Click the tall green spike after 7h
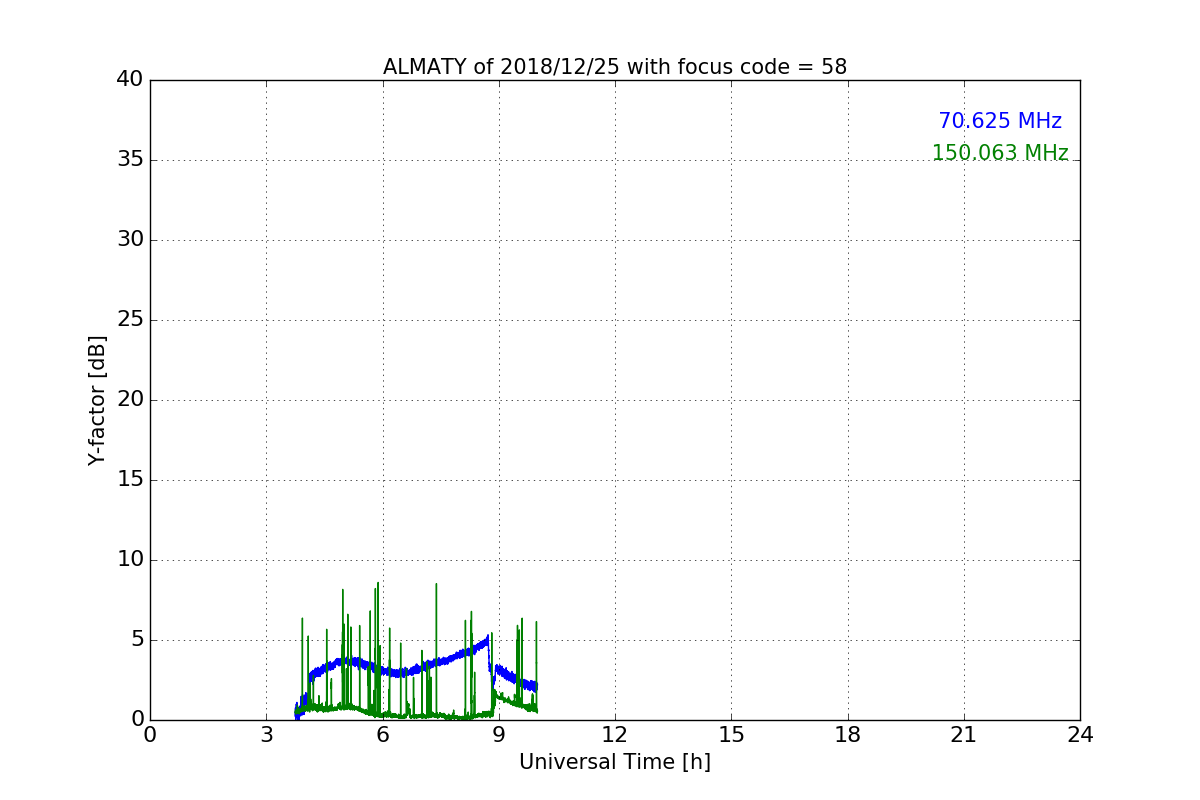The image size is (1200, 800). (436, 650)
